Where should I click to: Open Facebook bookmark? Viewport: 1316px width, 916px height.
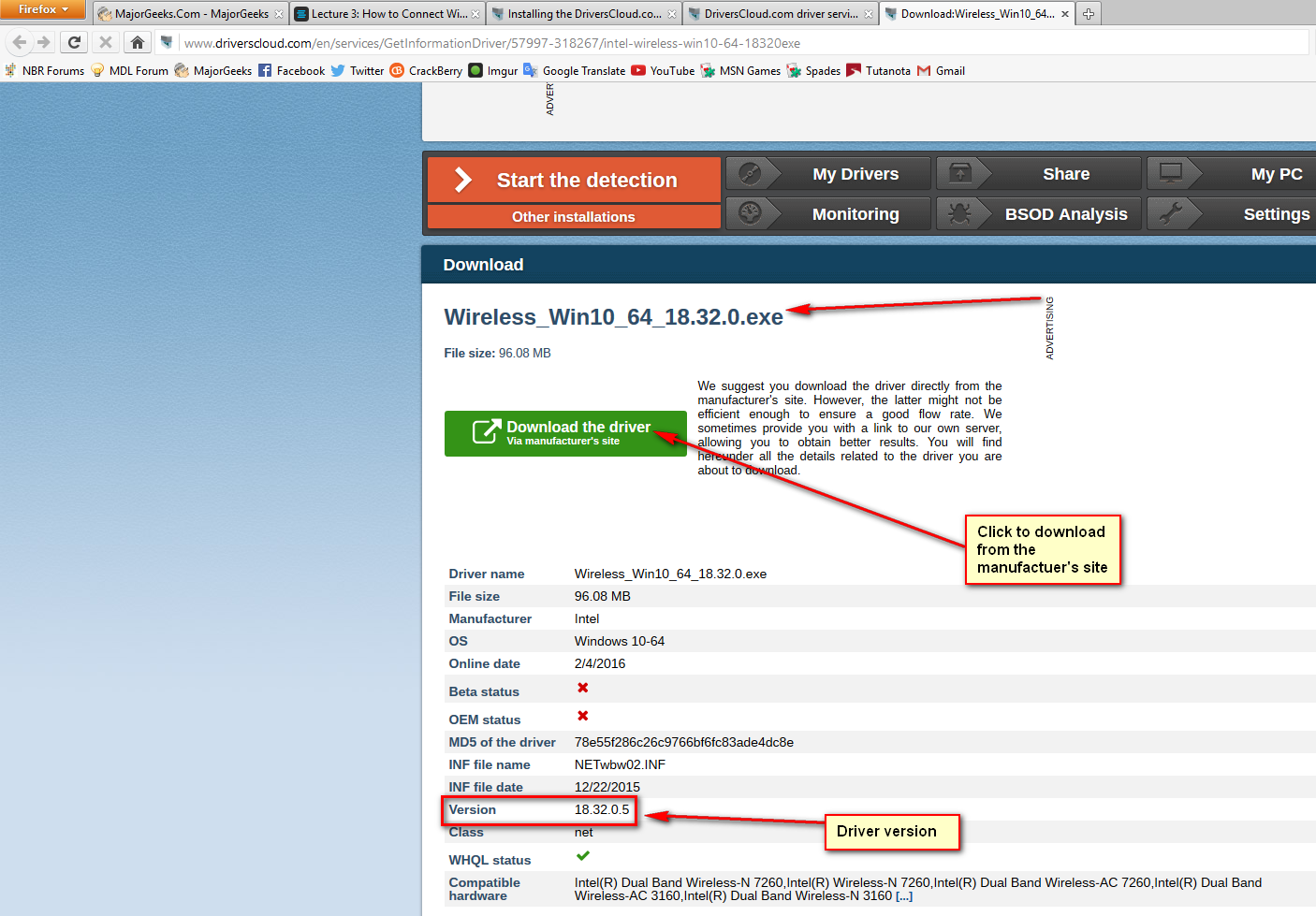pyautogui.click(x=291, y=70)
